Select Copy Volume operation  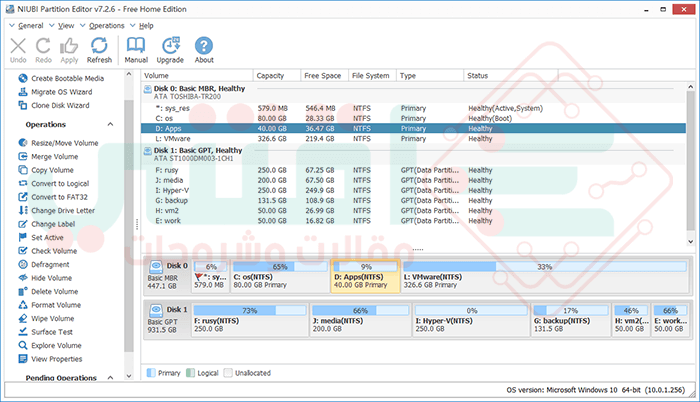coord(46,170)
